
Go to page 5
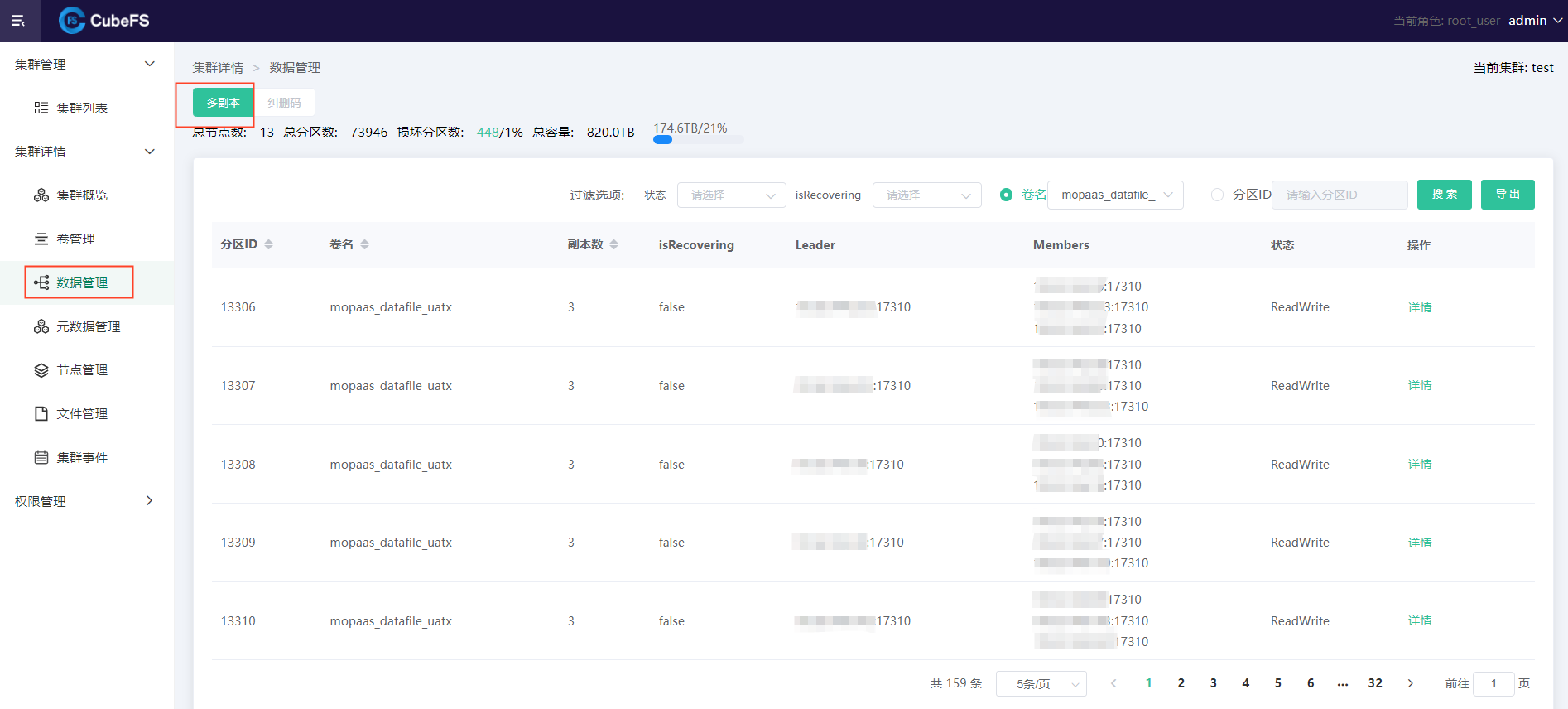coord(1277,683)
